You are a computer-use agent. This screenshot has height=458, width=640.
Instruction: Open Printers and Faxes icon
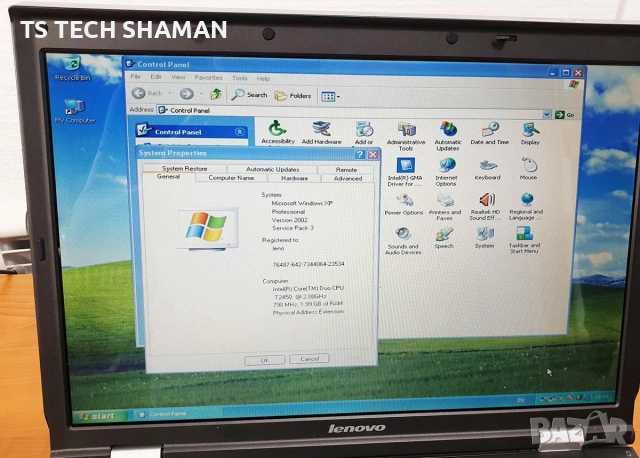click(444, 207)
